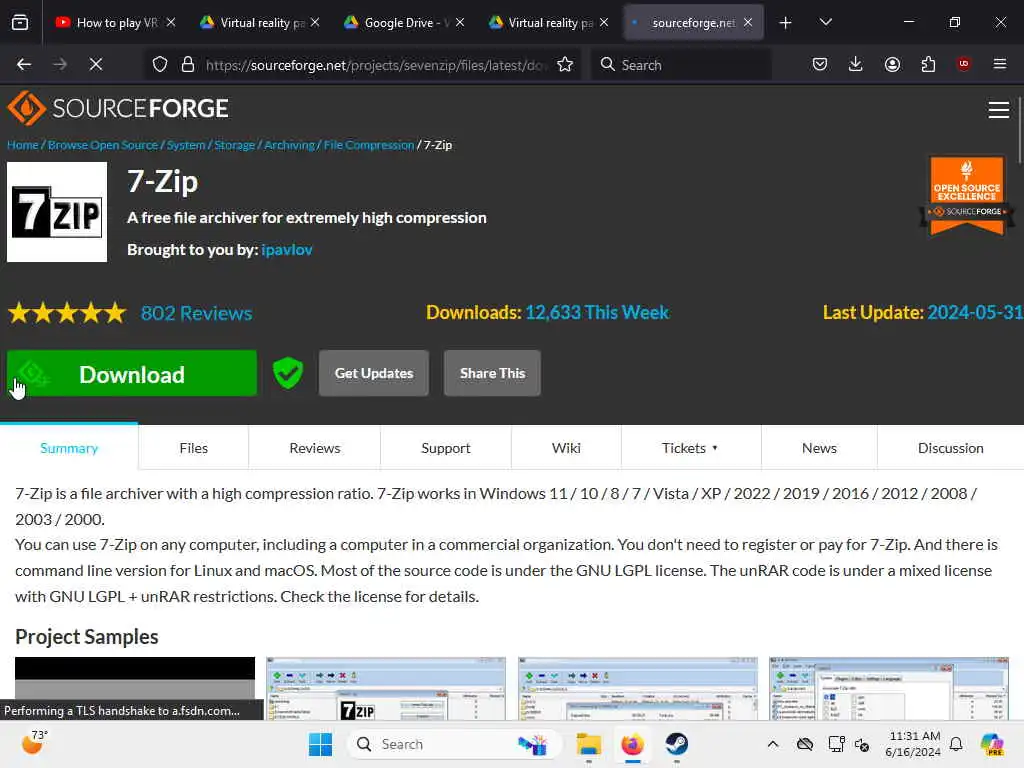This screenshot has width=1024, height=768.
Task: Click the Firefox View icon in the tab strip
Action: [x=20, y=22]
